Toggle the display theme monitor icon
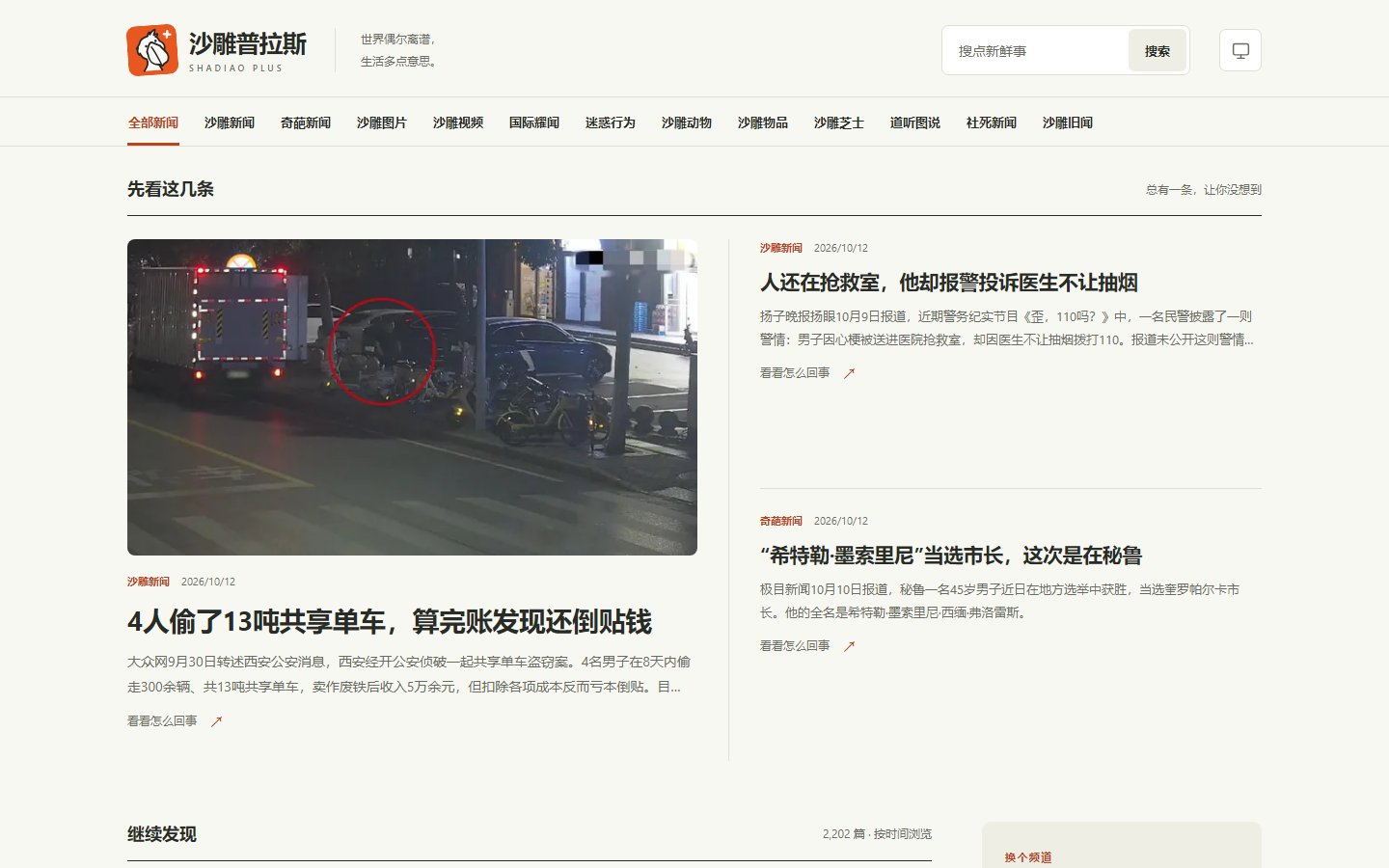This screenshot has width=1389, height=868. 1240,50
